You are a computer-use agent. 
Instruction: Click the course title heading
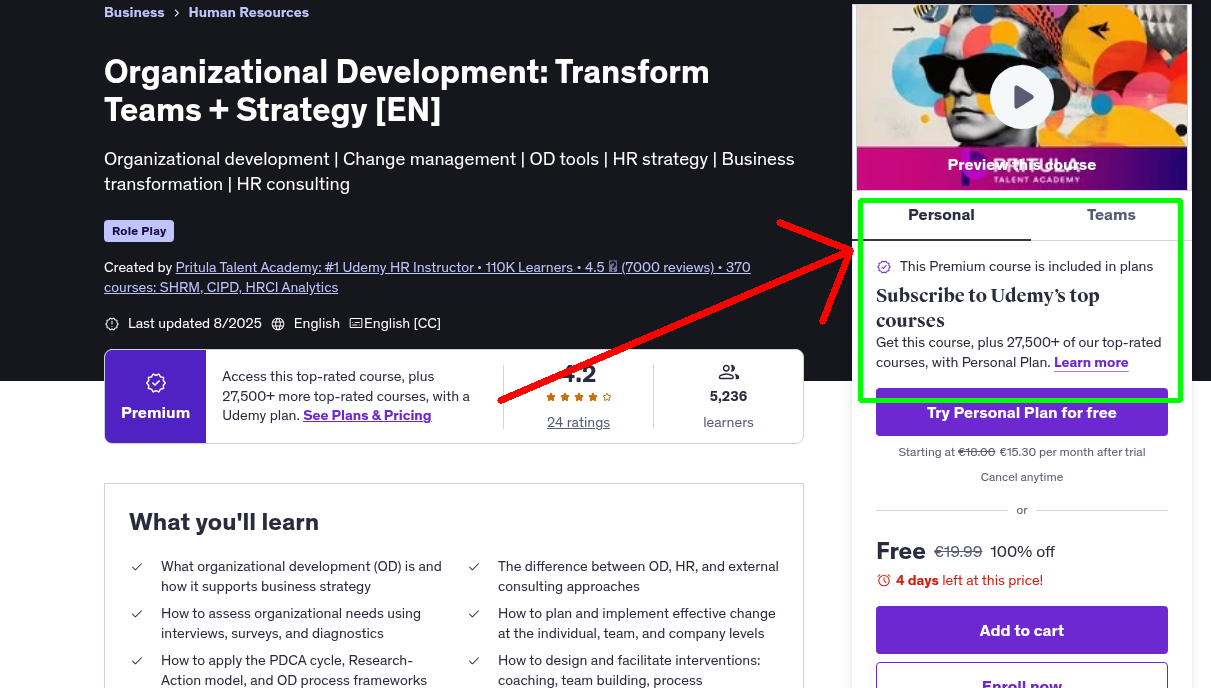point(407,91)
